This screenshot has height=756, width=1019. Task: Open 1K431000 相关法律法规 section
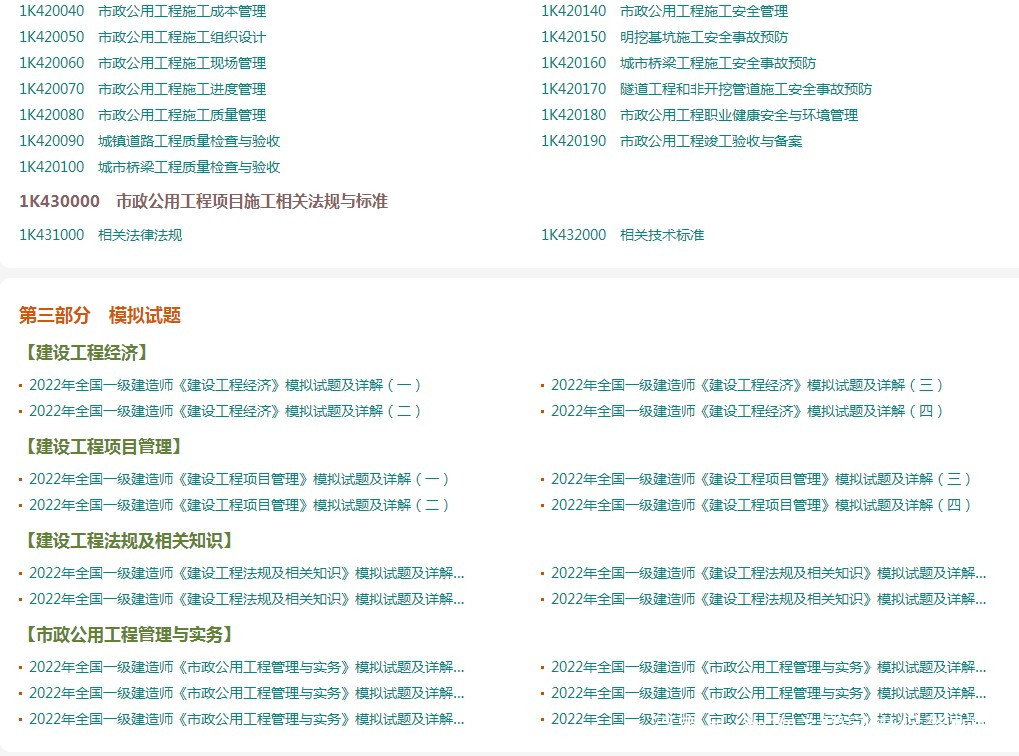tap(100, 235)
